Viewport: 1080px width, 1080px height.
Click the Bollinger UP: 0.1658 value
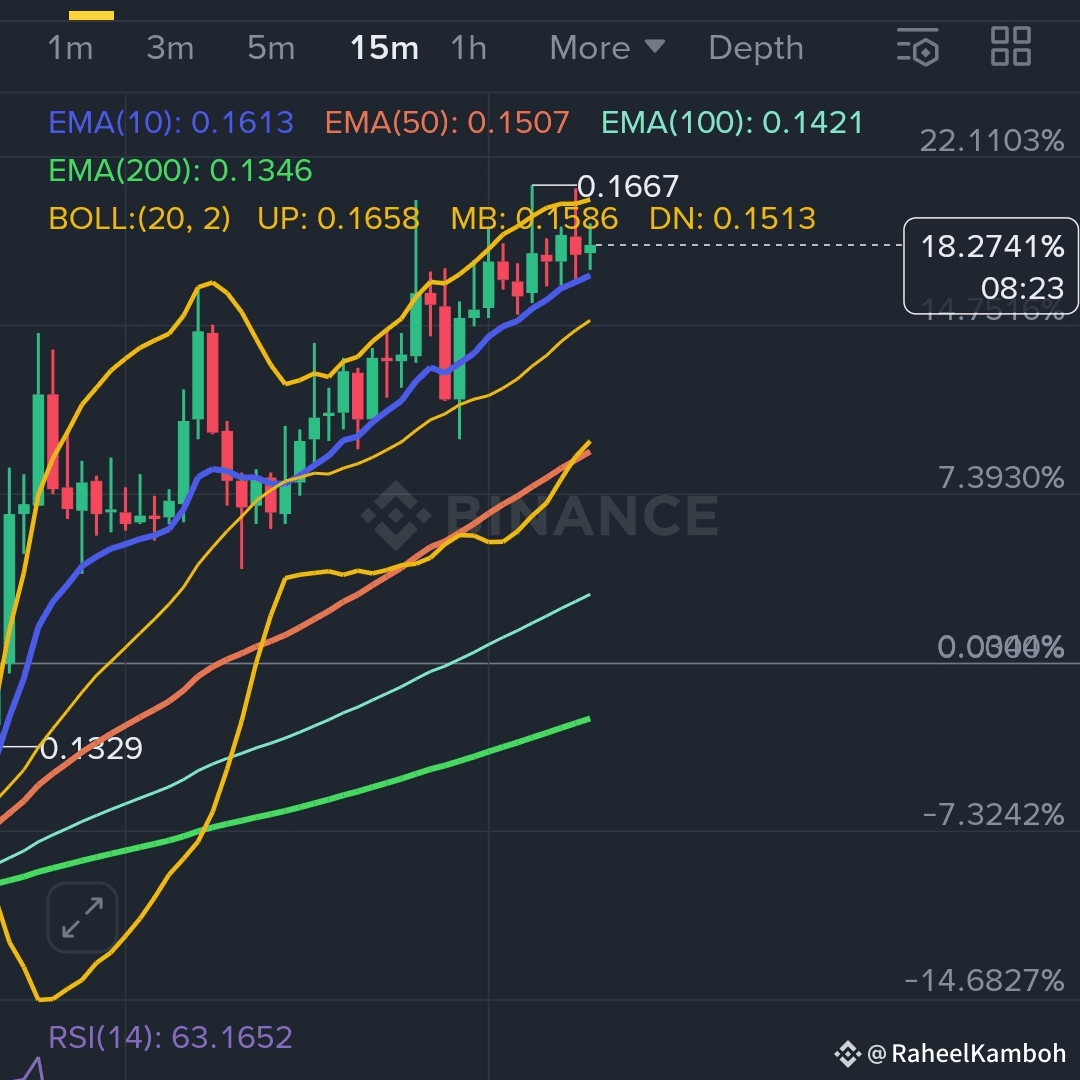click(338, 219)
